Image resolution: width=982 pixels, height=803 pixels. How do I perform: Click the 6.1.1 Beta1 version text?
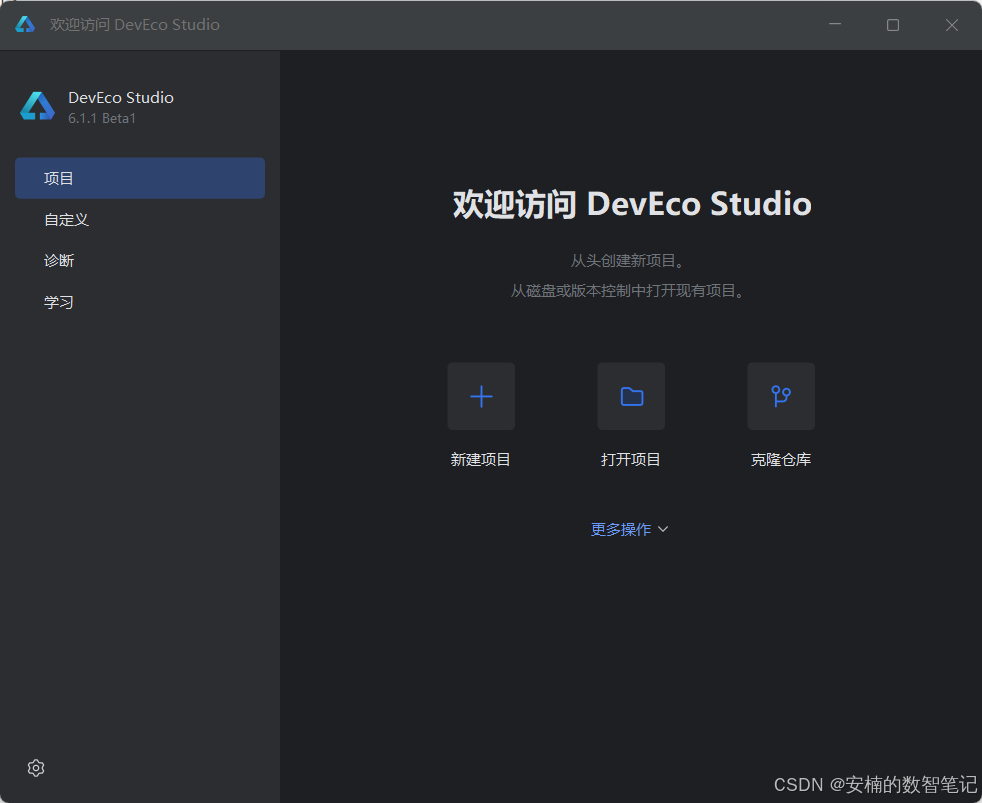(102, 118)
